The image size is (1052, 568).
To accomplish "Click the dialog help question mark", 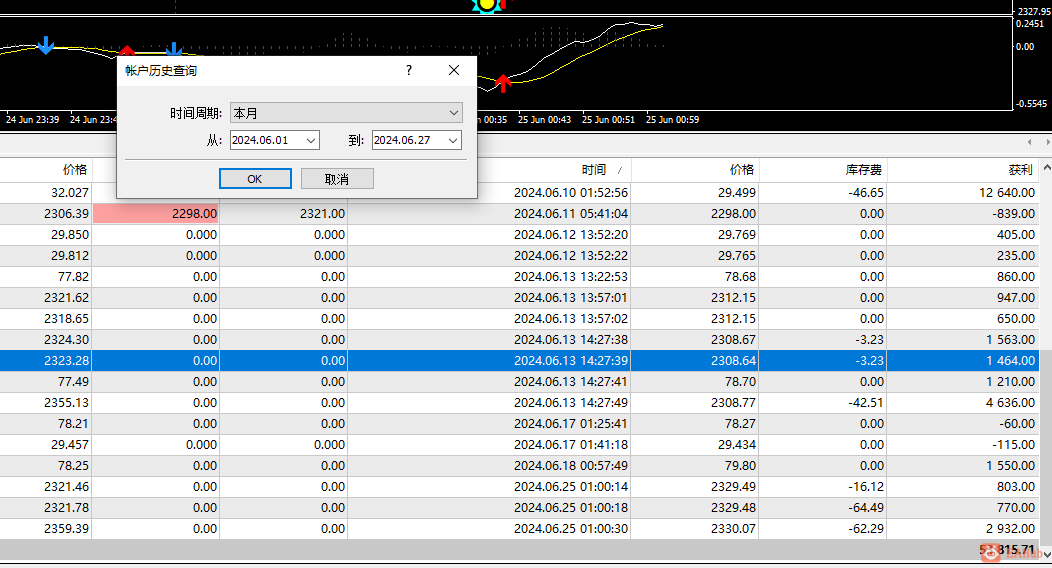I will (409, 70).
